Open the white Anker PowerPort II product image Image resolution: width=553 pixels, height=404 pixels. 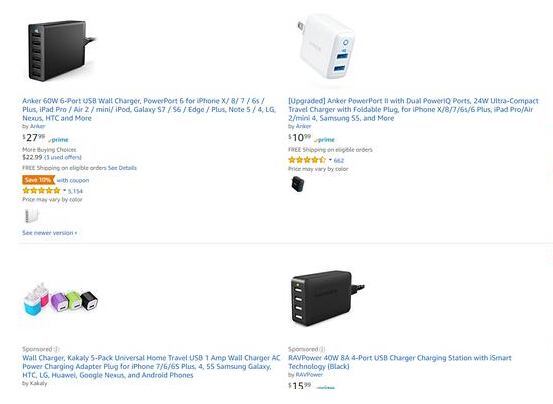(327, 47)
